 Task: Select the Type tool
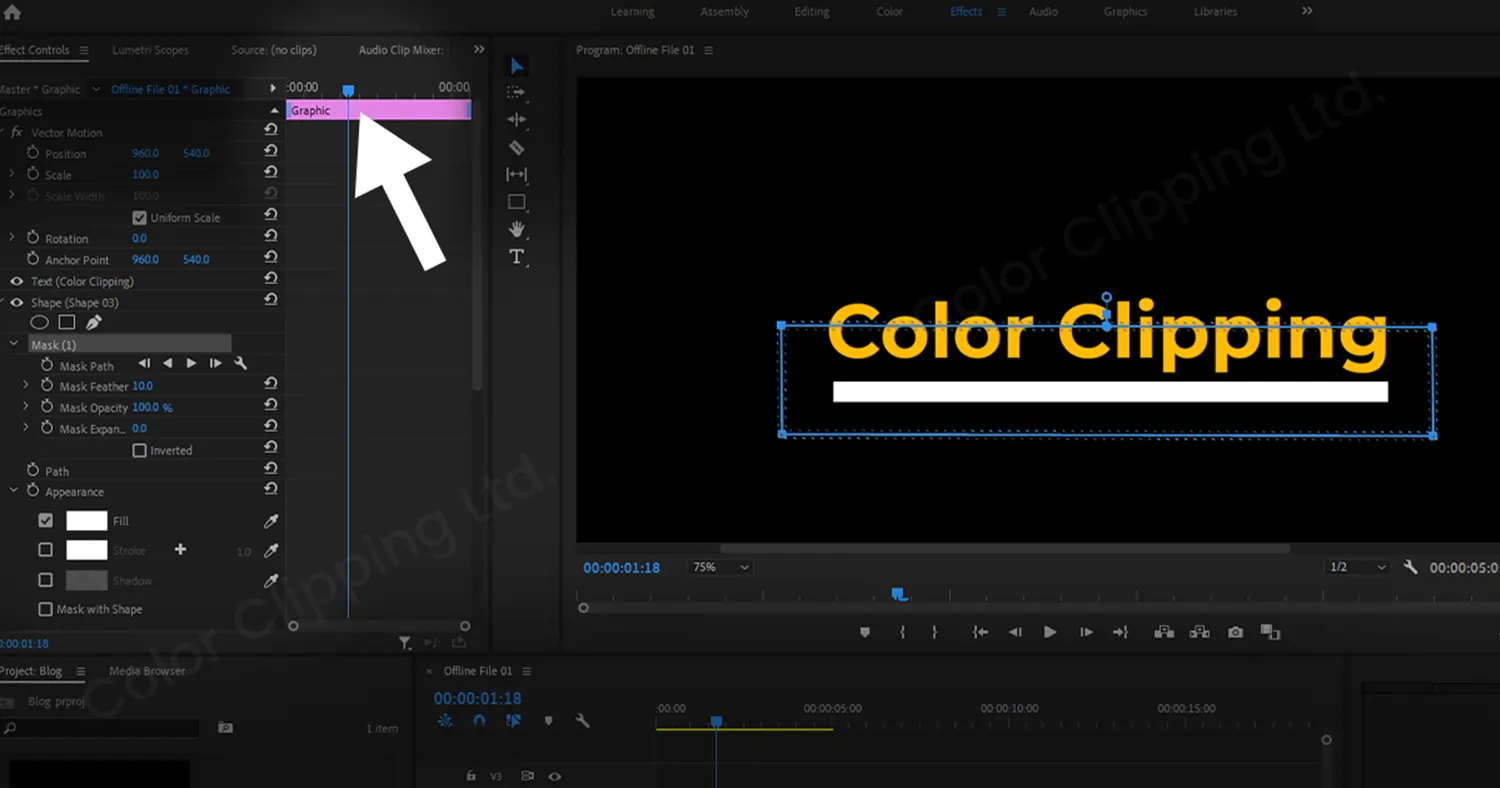click(x=517, y=256)
